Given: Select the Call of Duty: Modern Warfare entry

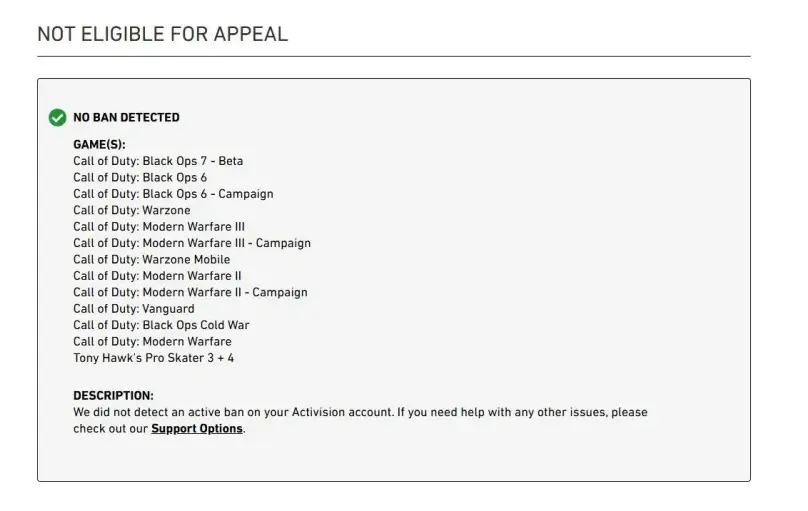Looking at the screenshot, I should click(x=152, y=342).
